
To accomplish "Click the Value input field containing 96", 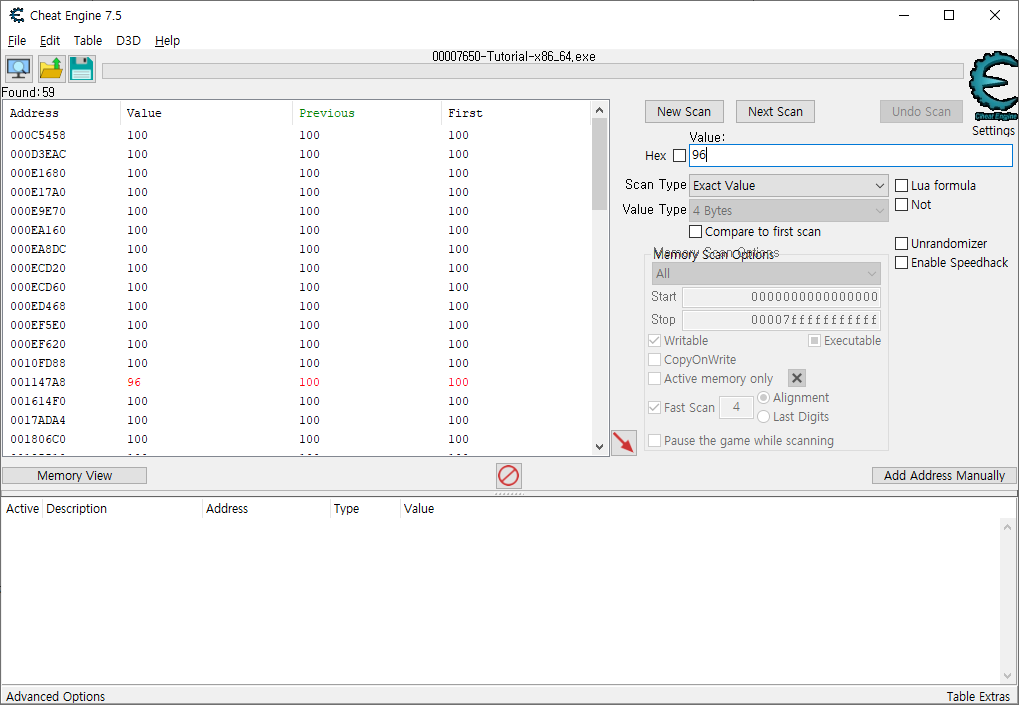I will [x=851, y=155].
